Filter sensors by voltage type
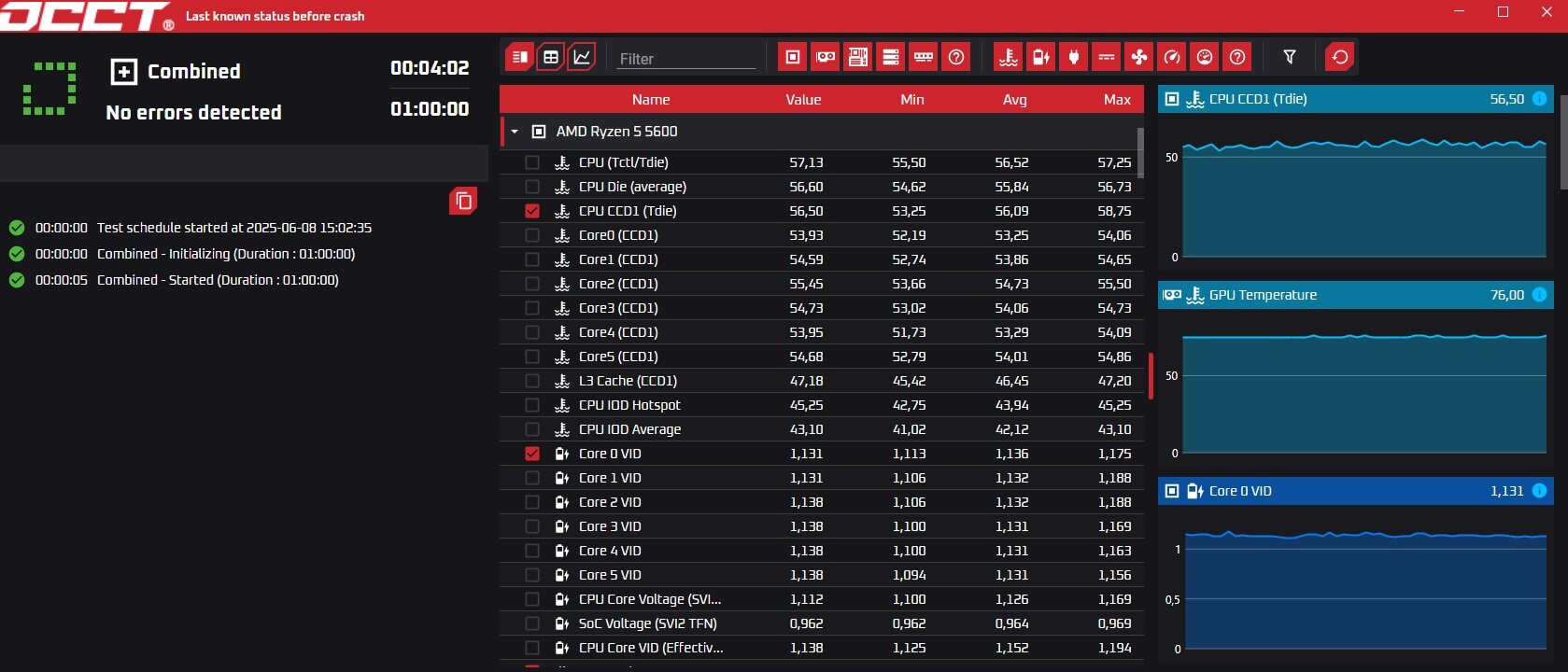1568x672 pixels. [x=1041, y=57]
